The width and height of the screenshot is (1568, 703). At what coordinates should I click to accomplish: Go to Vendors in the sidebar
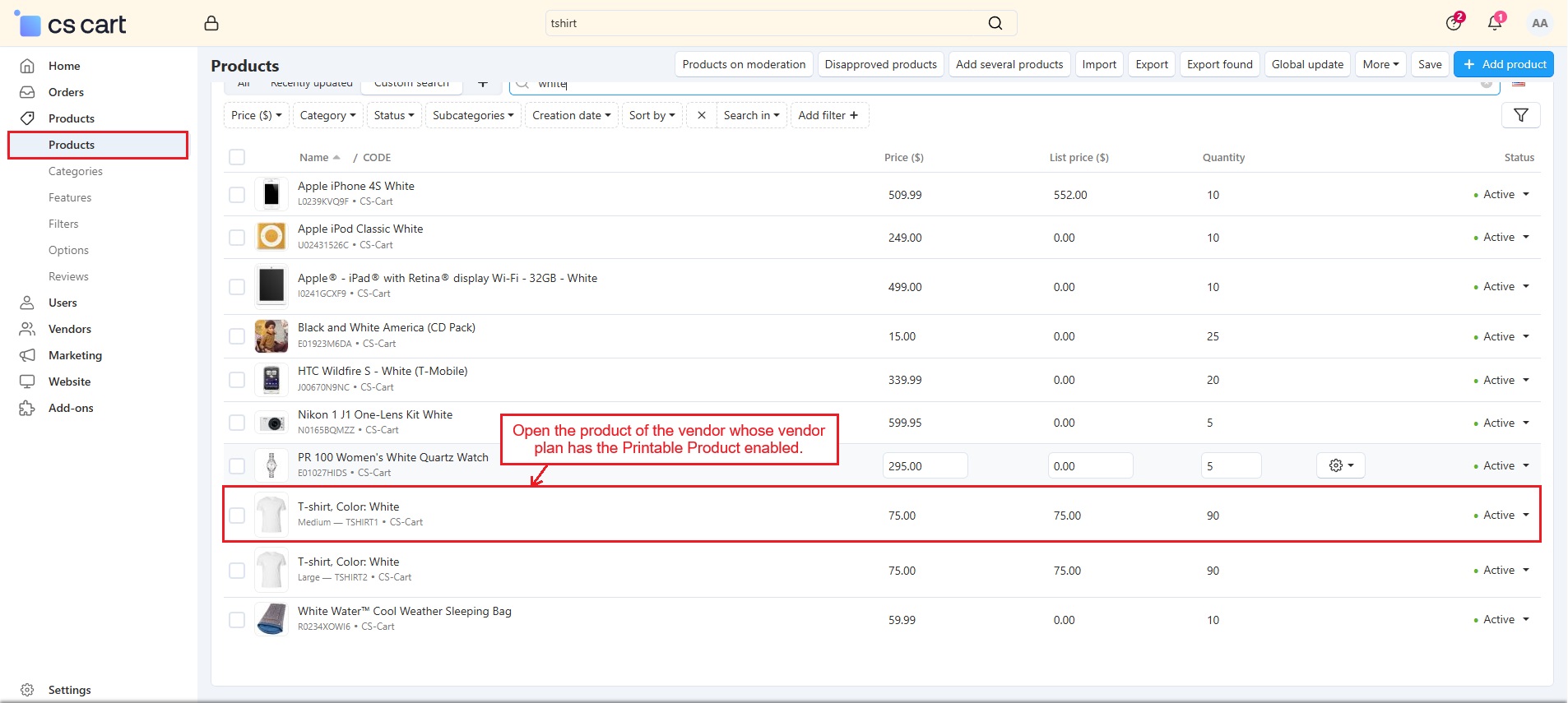70,329
